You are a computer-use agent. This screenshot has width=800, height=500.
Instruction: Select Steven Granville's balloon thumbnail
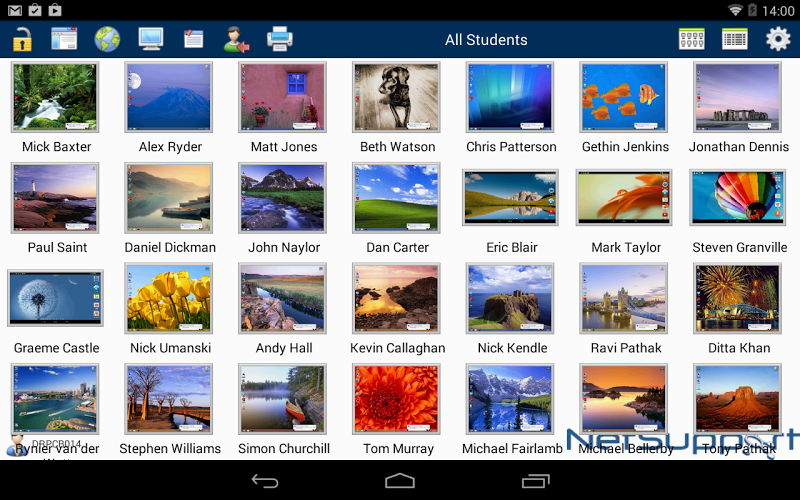click(738, 198)
